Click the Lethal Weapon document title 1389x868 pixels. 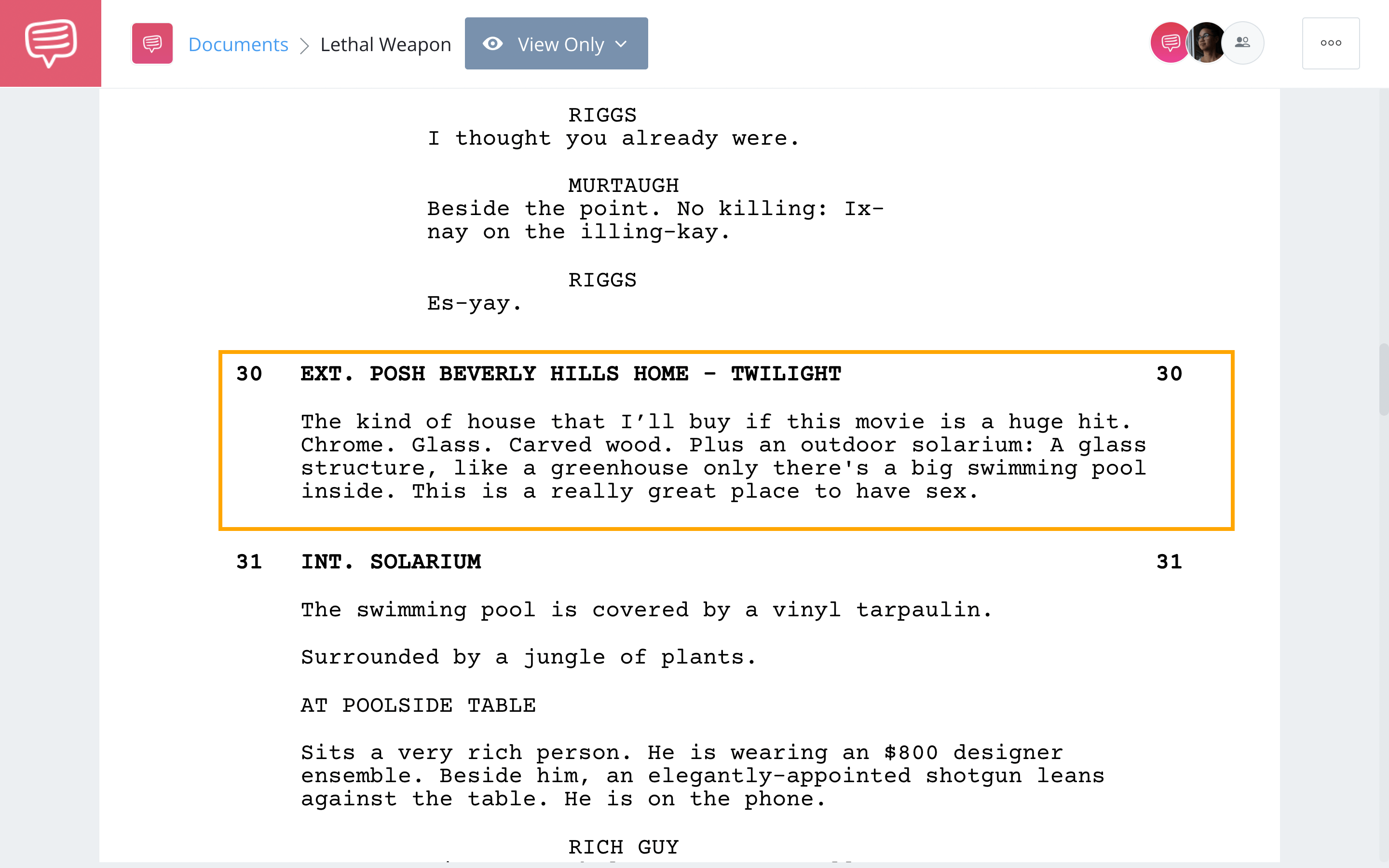point(384,43)
